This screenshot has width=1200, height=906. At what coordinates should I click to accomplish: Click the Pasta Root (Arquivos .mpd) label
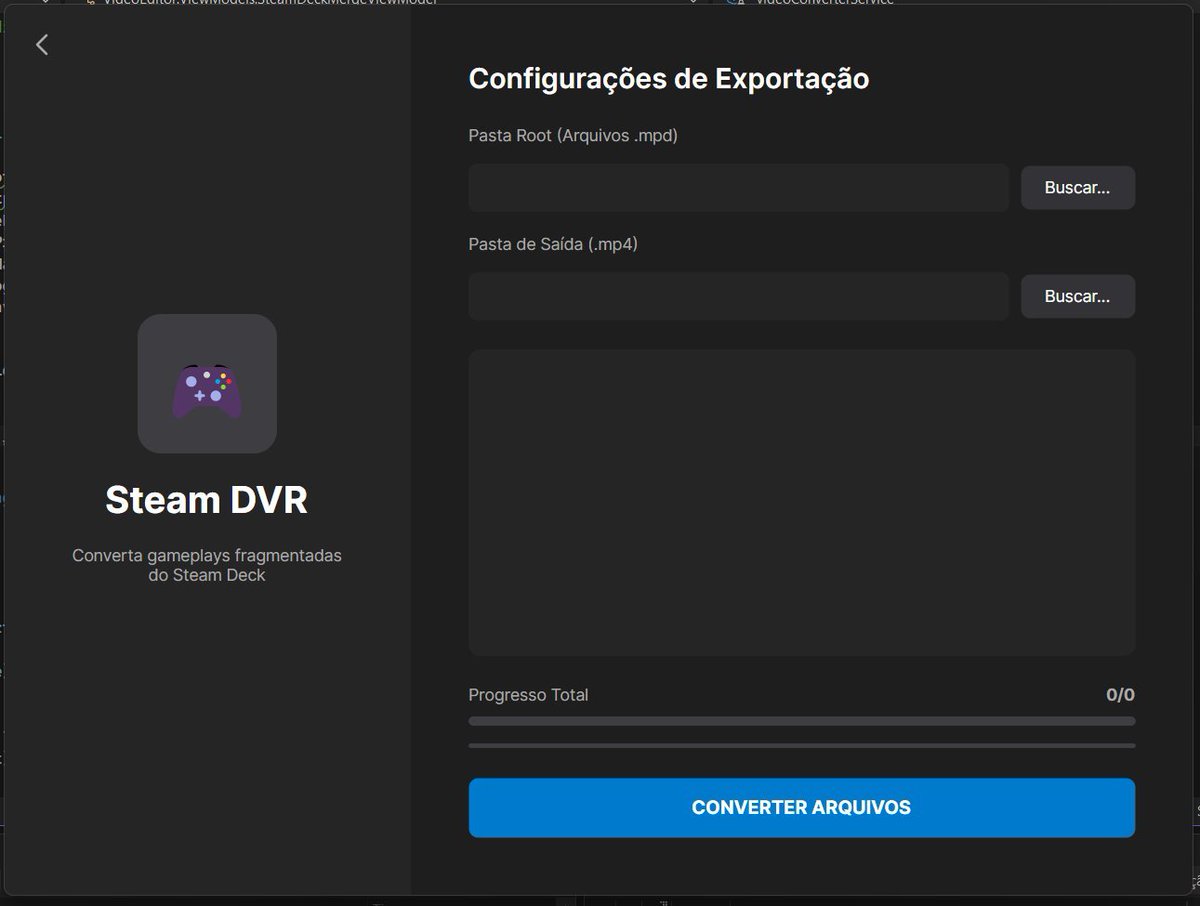pos(573,136)
